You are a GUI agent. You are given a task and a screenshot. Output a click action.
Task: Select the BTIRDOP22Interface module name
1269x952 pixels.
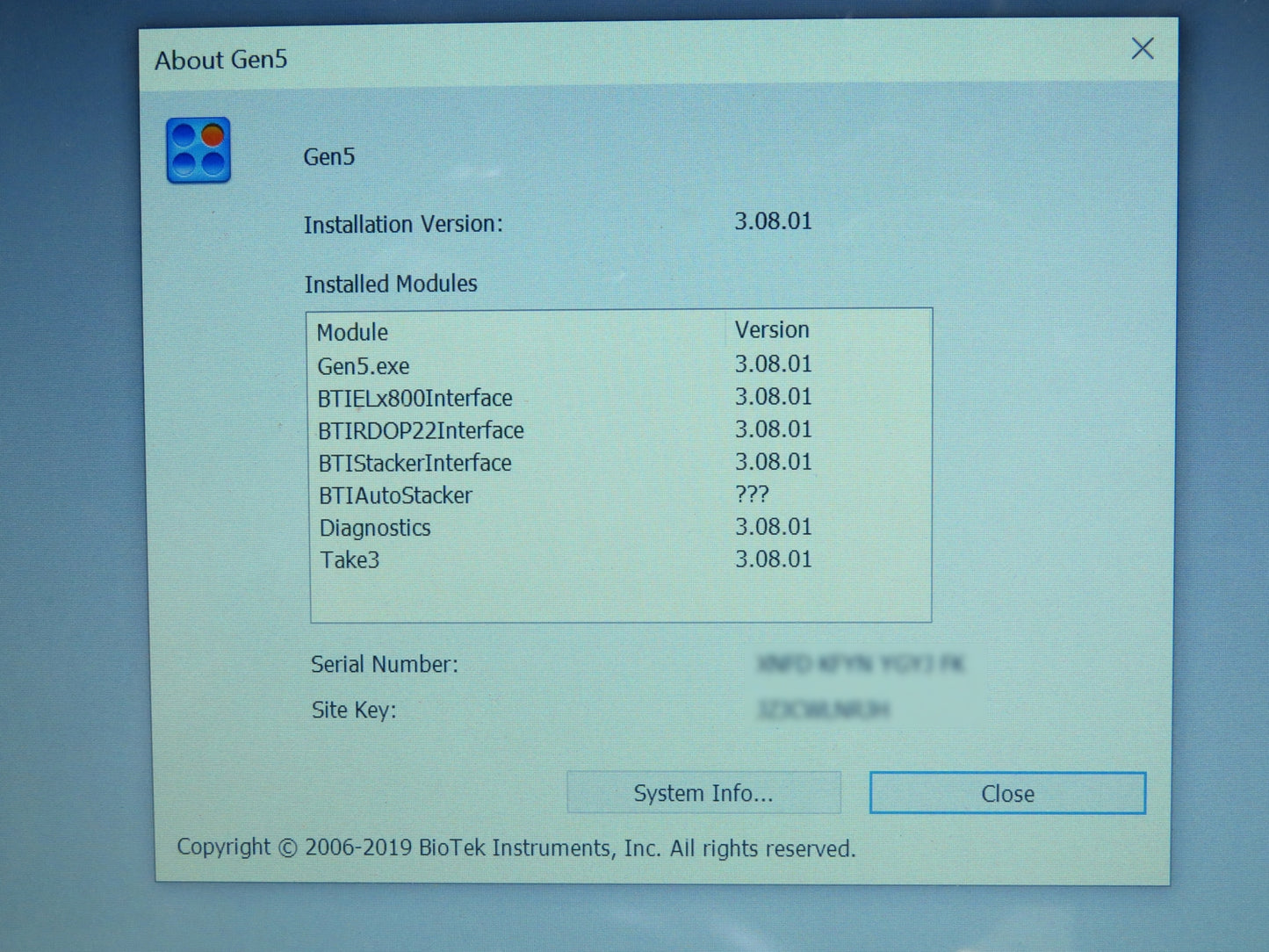[x=421, y=431]
